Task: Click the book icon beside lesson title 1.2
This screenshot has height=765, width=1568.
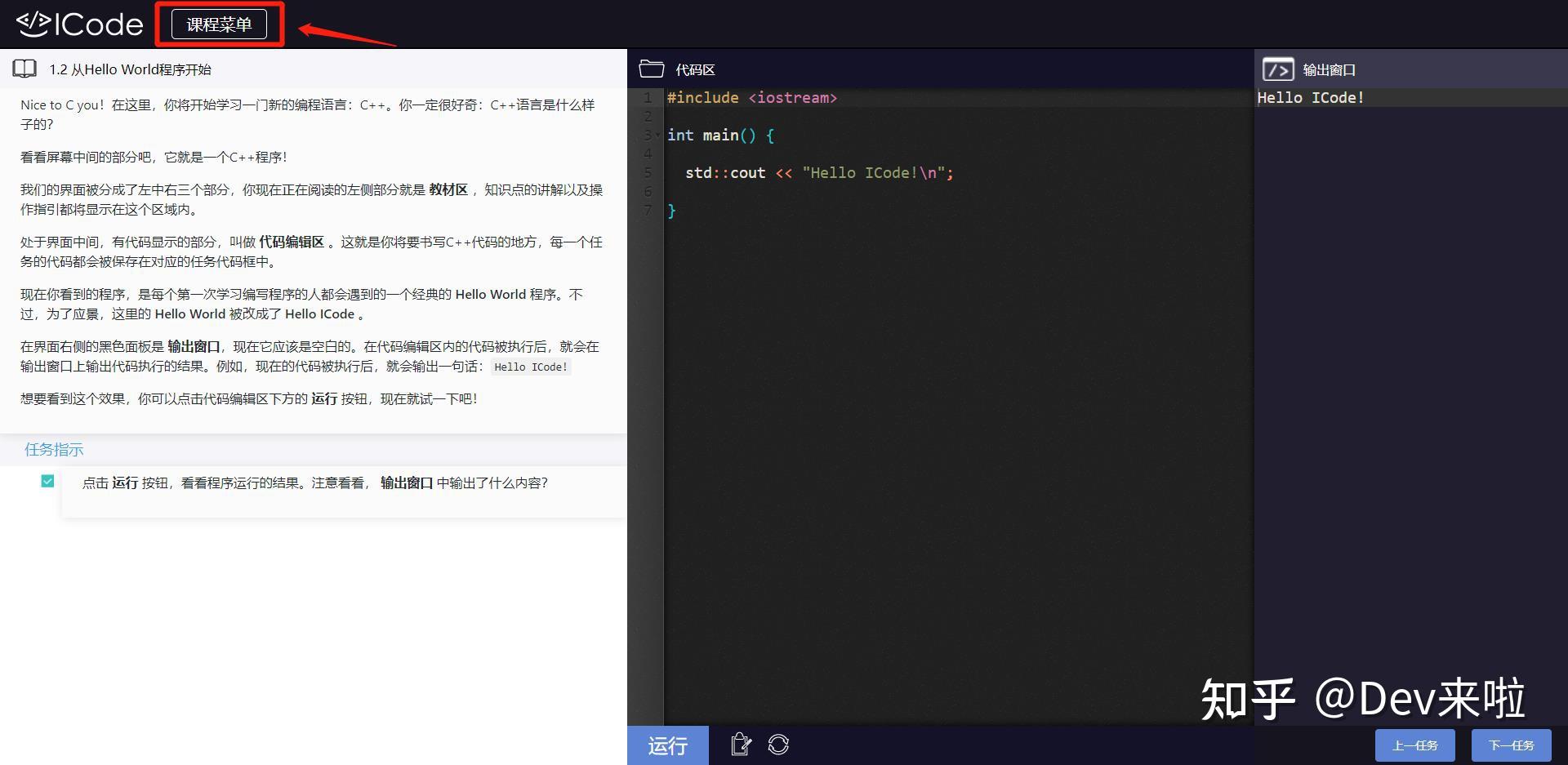Action: click(x=24, y=69)
